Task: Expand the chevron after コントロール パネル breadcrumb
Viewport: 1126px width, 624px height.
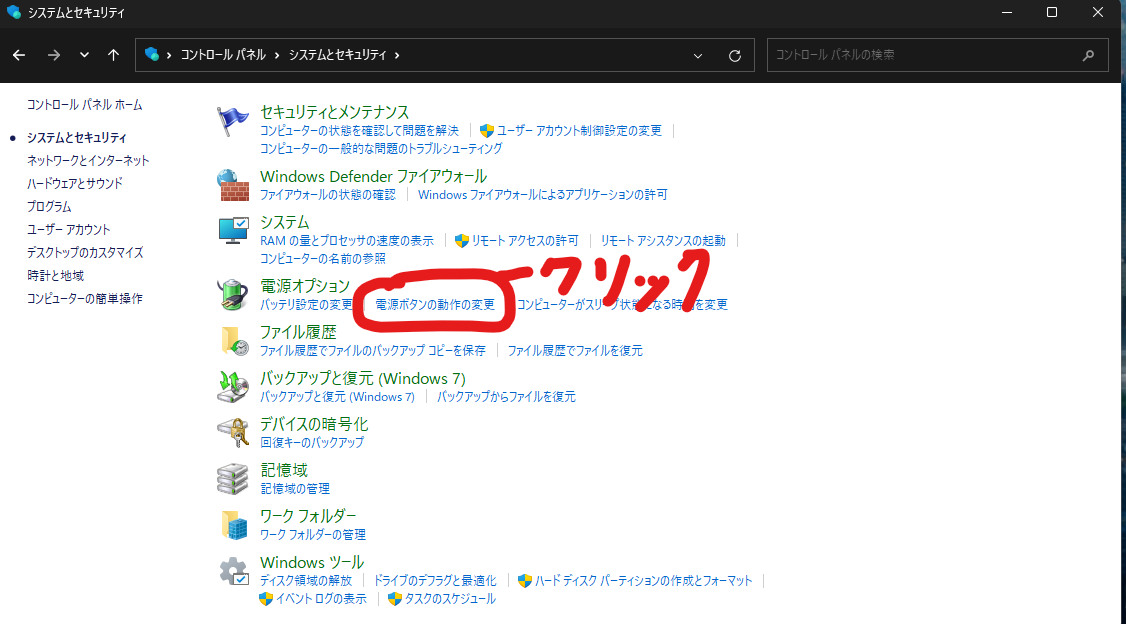Action: pos(276,55)
